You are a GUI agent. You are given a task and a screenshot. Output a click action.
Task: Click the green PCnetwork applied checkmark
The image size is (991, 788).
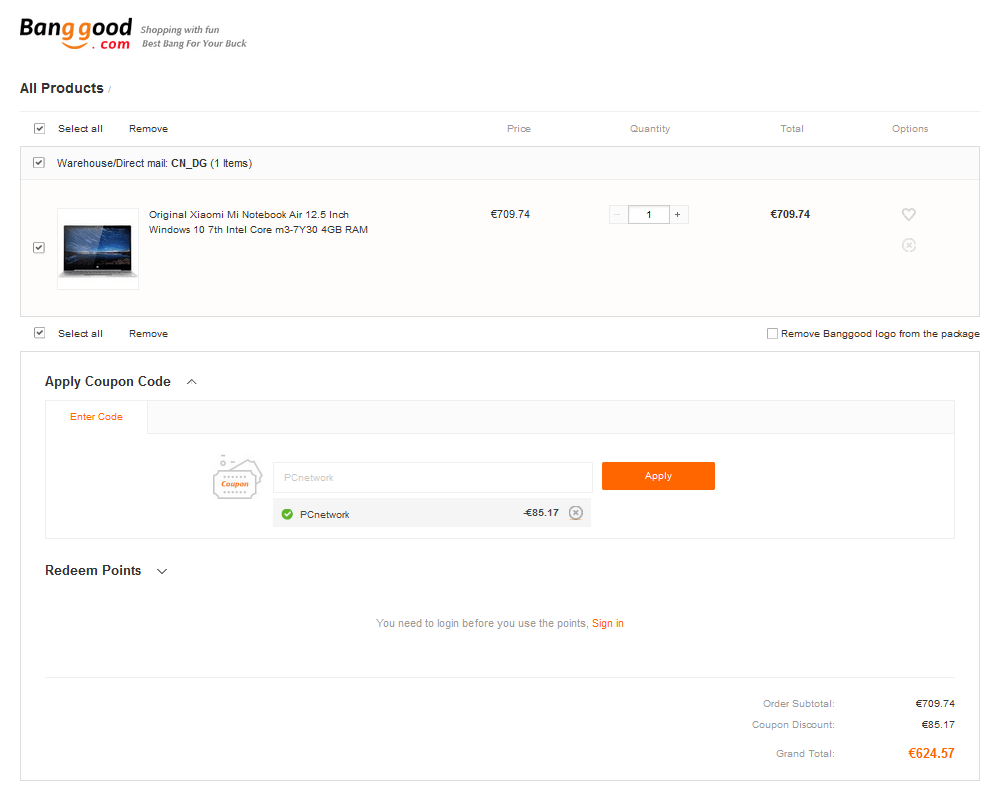(x=287, y=514)
